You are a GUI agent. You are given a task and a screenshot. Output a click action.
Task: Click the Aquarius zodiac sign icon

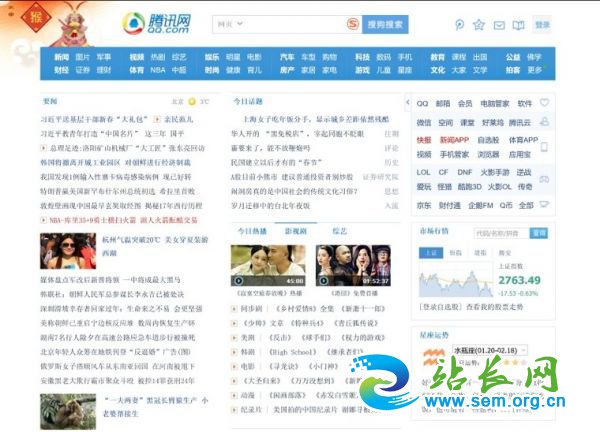click(434, 357)
